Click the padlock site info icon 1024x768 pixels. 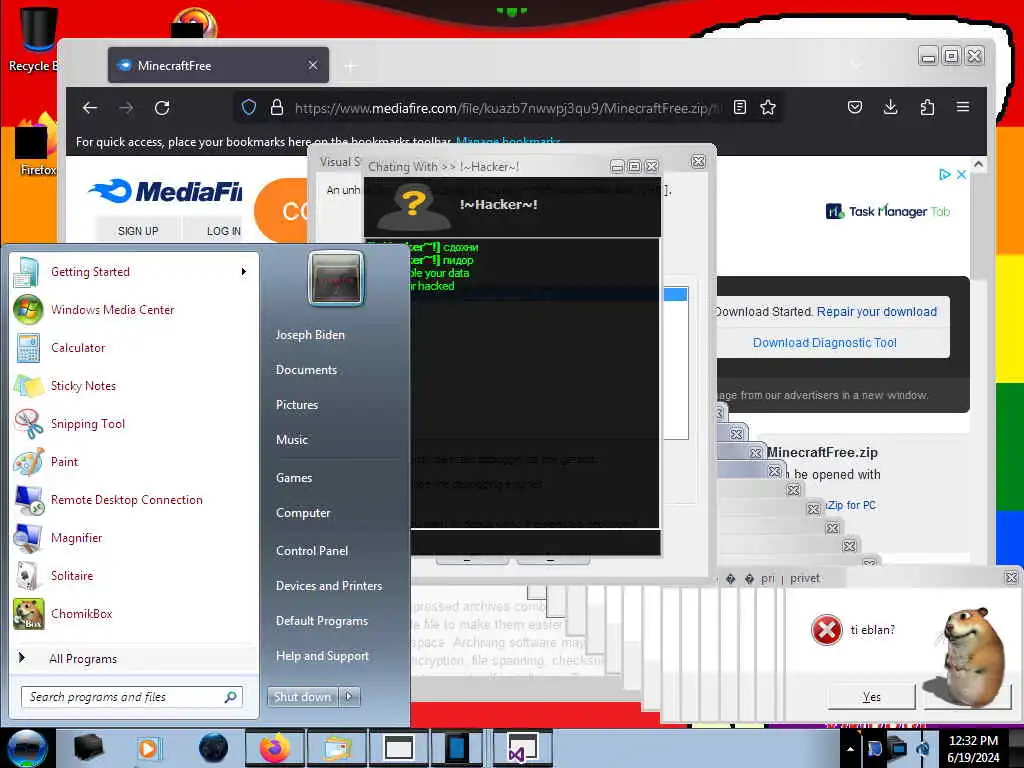tap(277, 108)
